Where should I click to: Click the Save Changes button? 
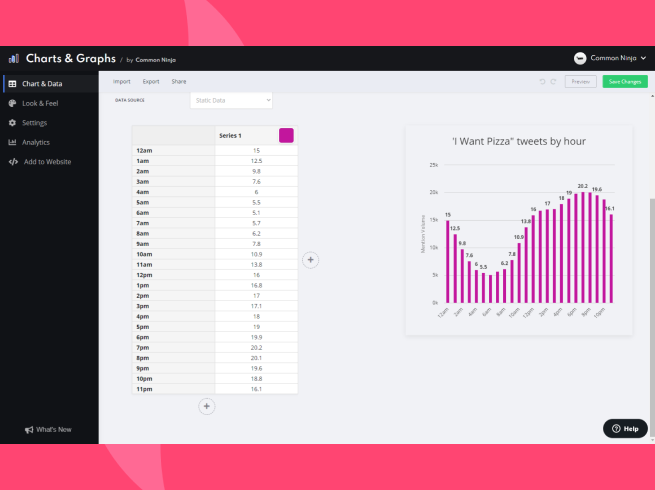(625, 82)
